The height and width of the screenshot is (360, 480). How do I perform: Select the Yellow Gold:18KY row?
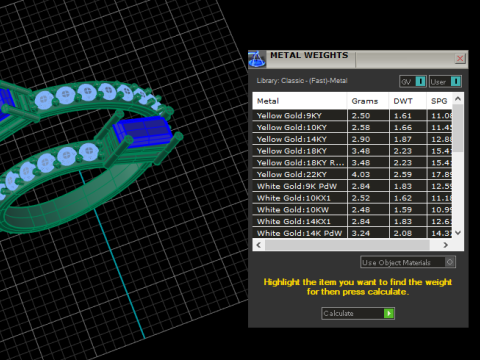point(352,151)
